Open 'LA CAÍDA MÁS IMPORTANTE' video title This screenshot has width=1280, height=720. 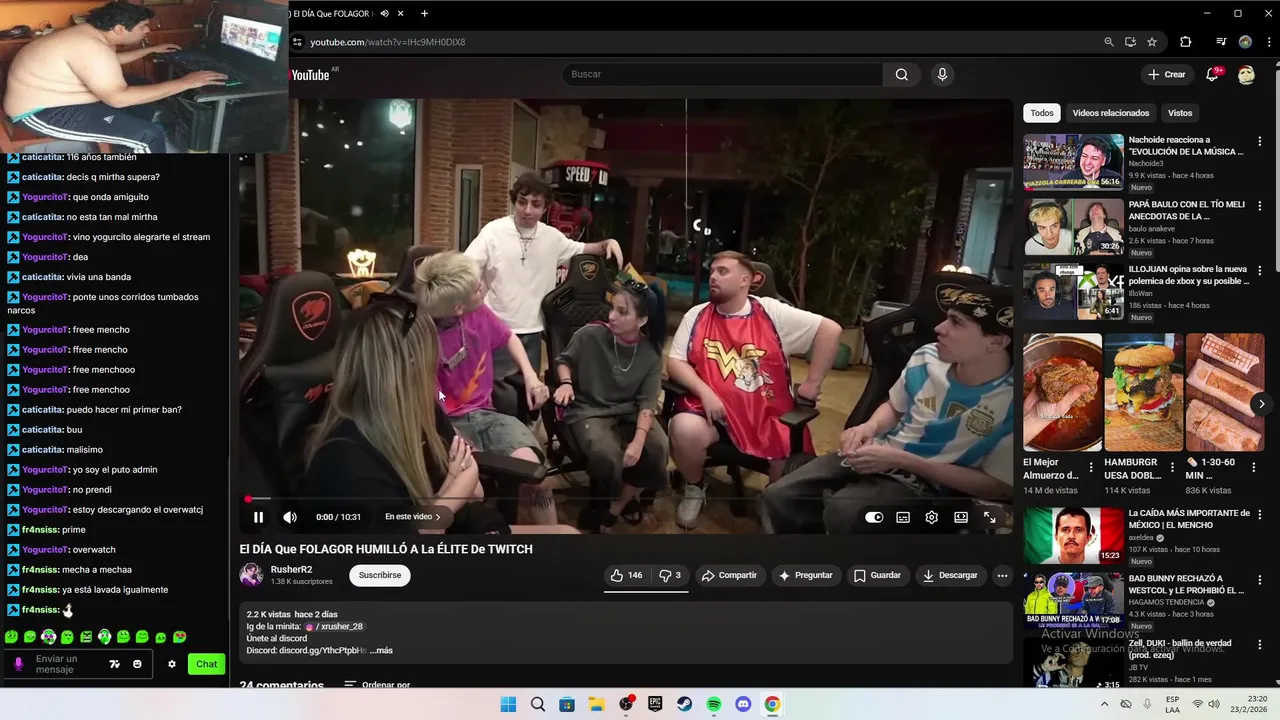tap(1189, 519)
